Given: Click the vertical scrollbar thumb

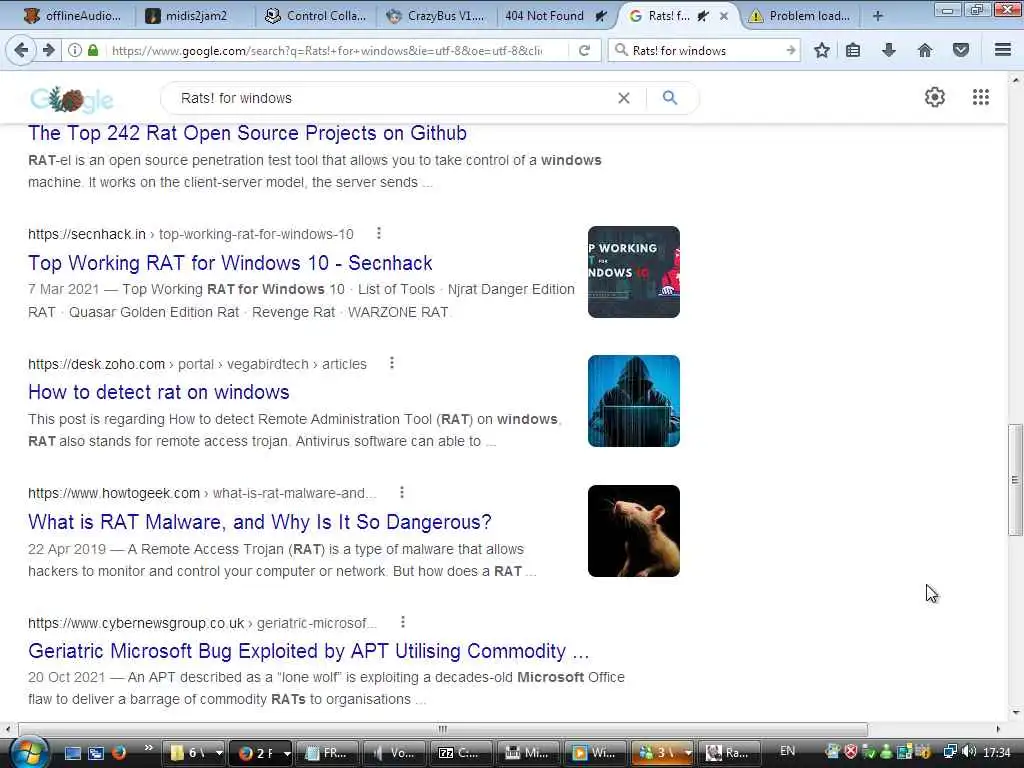Looking at the screenshot, I should (1015, 479).
